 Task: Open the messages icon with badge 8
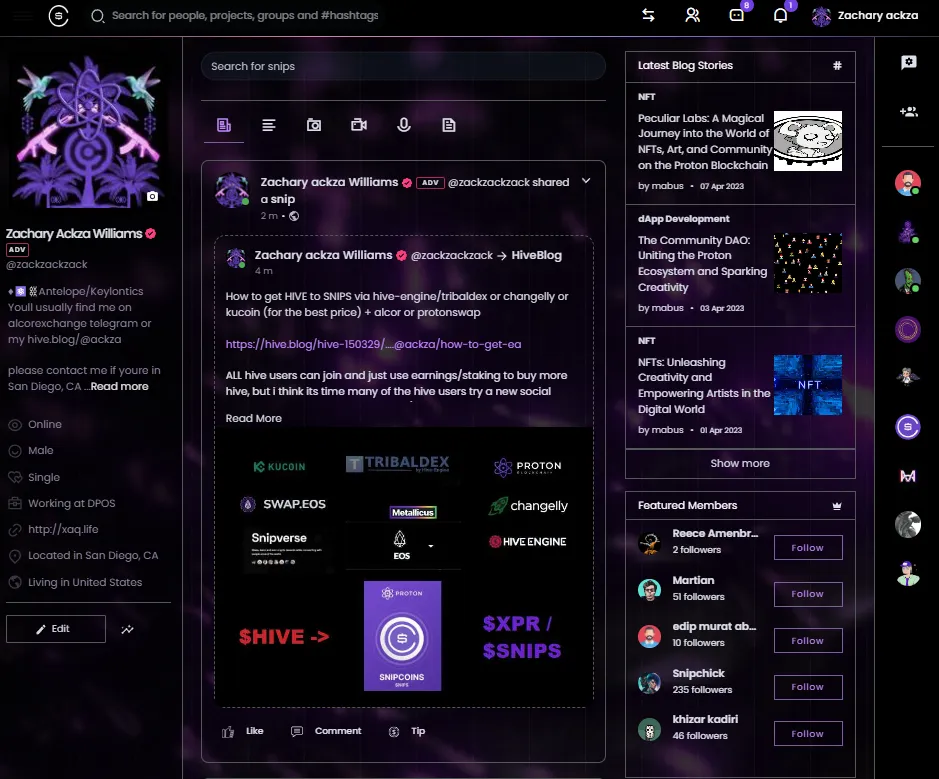(737, 16)
